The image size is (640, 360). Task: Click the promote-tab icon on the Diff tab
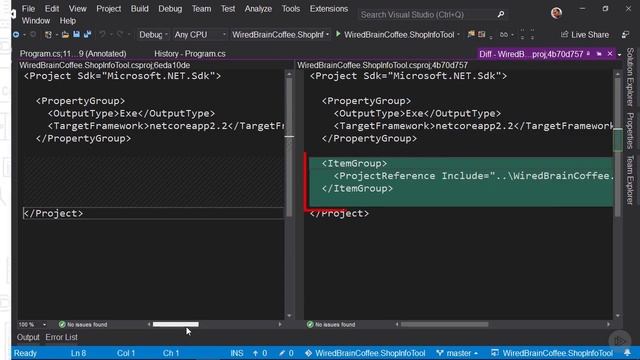[599, 54]
